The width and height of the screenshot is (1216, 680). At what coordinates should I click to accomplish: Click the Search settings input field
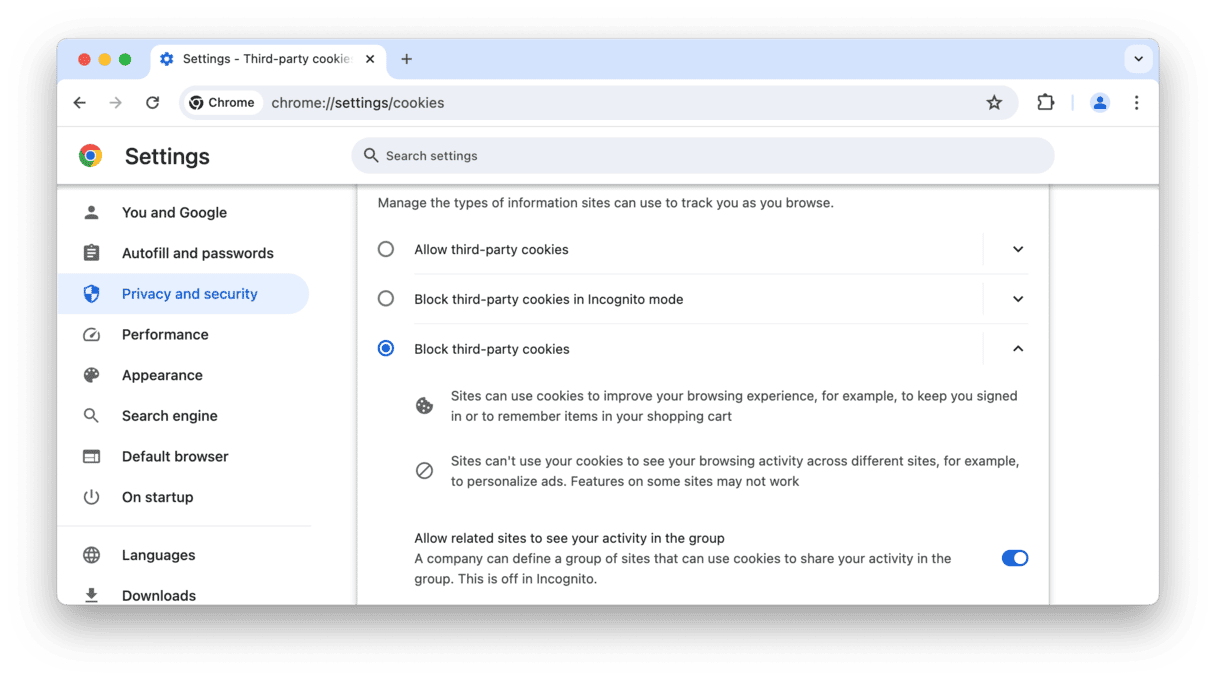702,156
